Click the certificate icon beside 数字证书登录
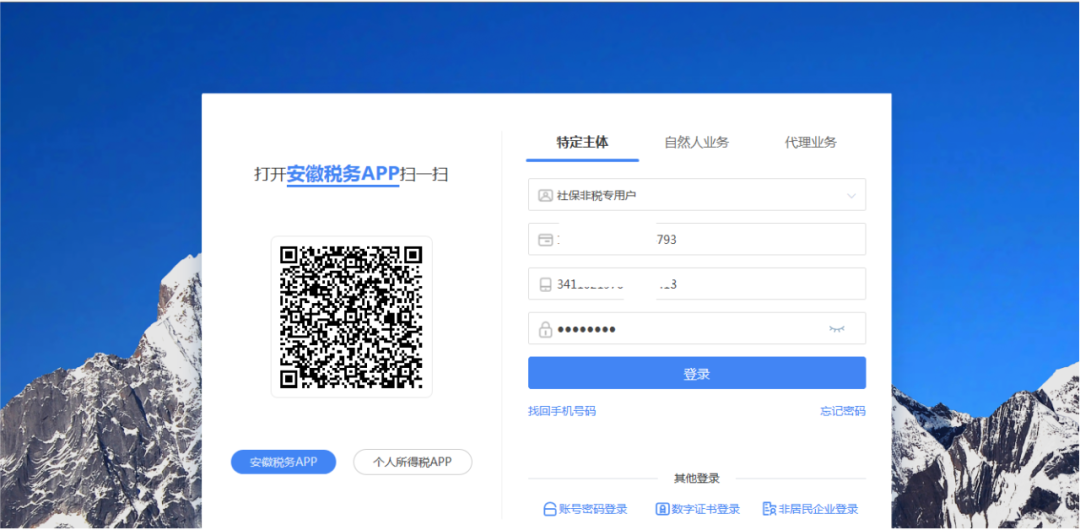 pyautogui.click(x=662, y=509)
